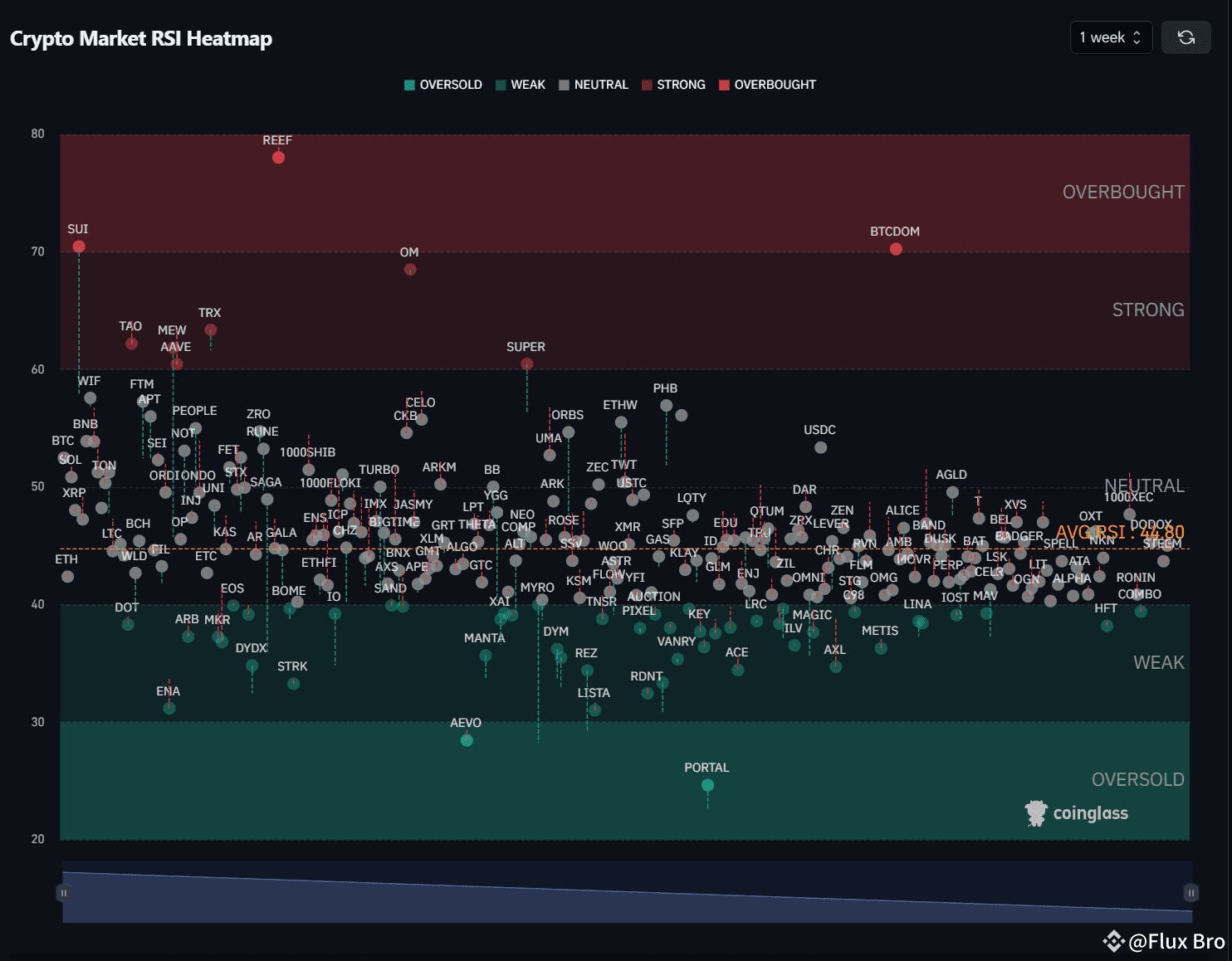
Task: Click the gray NEUTRAL legend color square
Action: [562, 84]
